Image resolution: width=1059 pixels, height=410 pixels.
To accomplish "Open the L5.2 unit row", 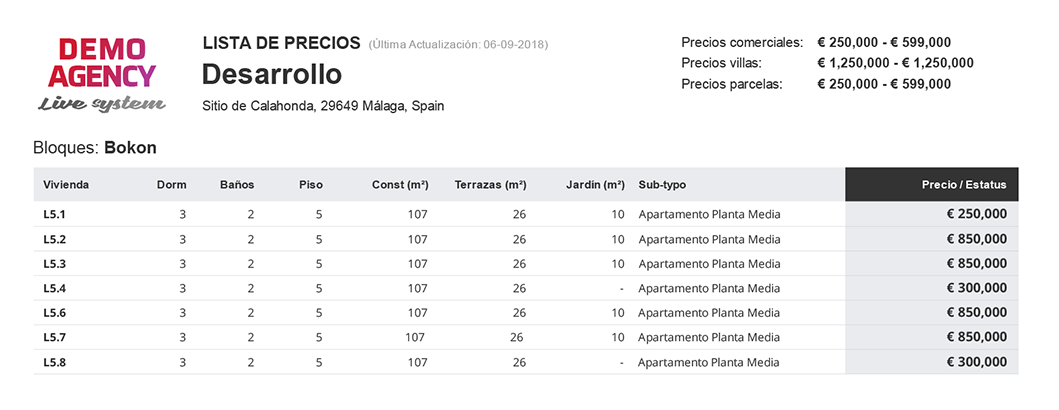I will click(526, 239).
